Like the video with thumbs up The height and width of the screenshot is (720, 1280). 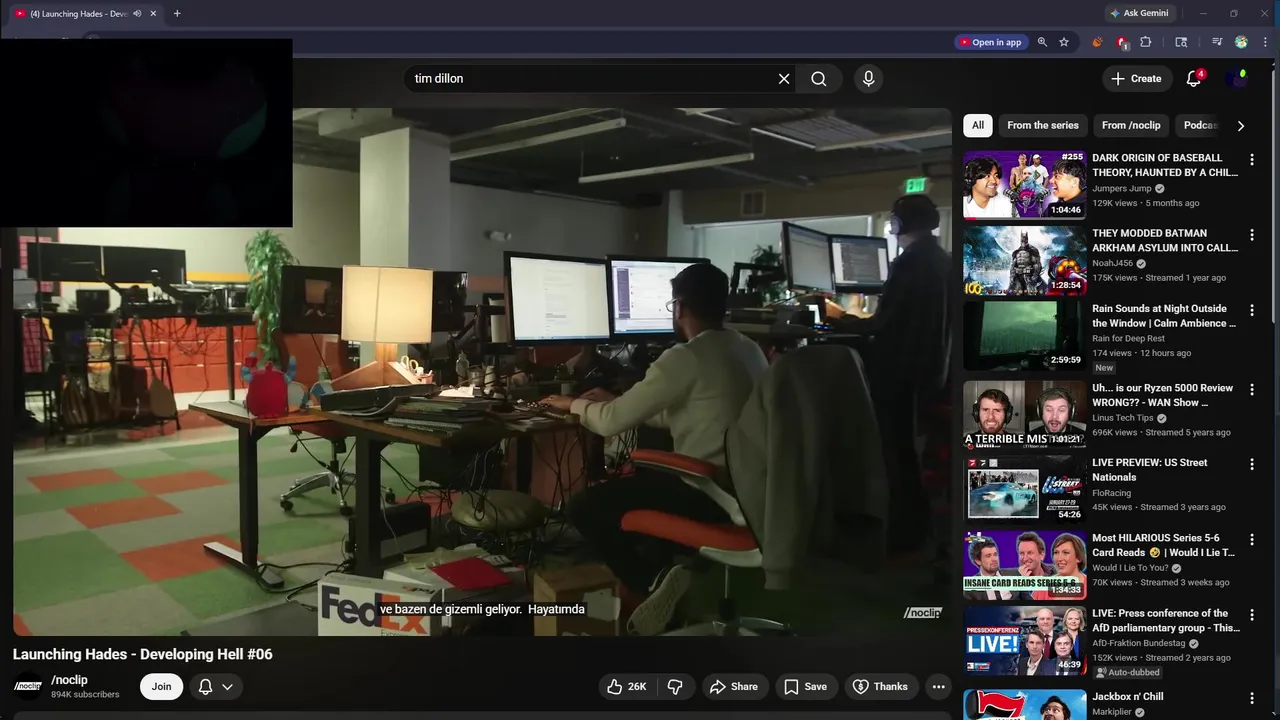click(x=626, y=687)
